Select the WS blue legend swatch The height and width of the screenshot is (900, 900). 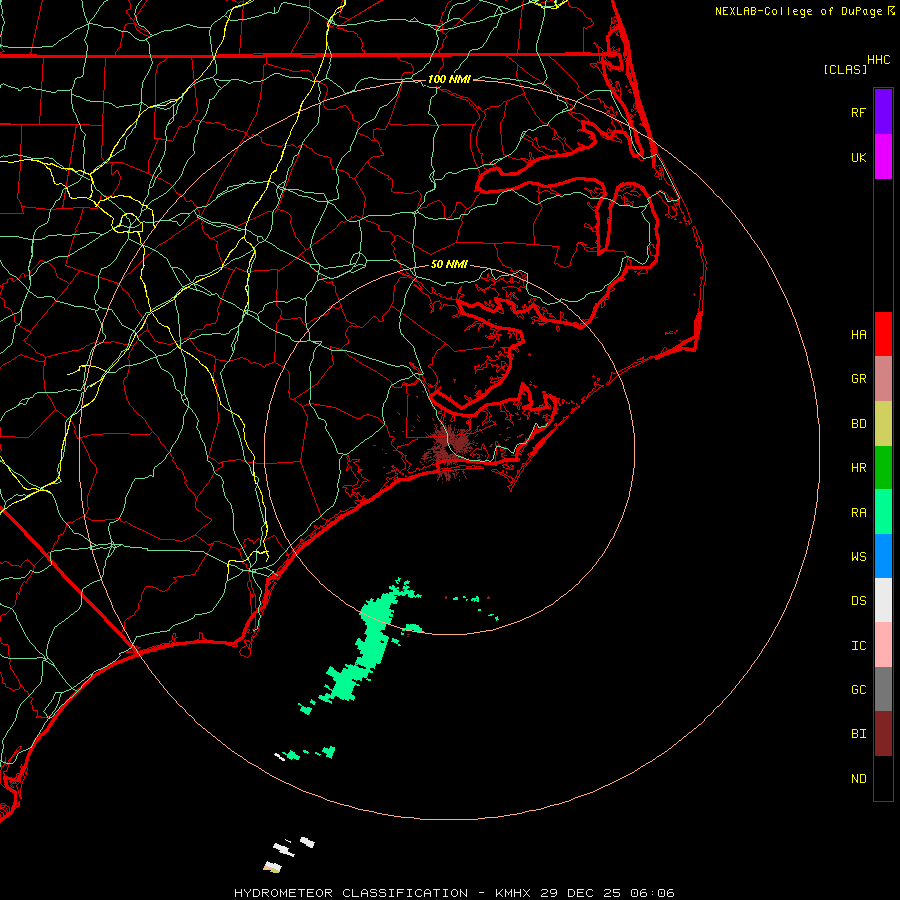883,556
